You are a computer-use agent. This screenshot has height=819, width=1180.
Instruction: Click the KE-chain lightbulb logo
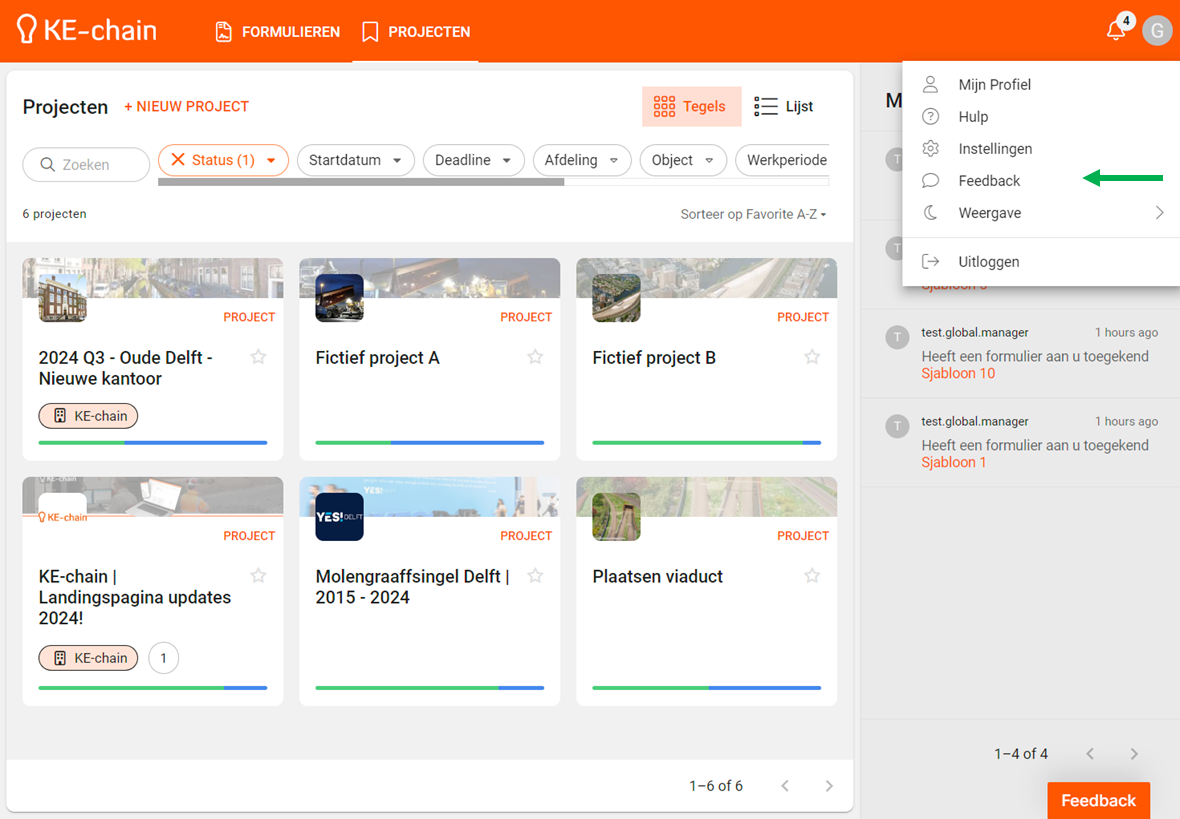[27, 31]
